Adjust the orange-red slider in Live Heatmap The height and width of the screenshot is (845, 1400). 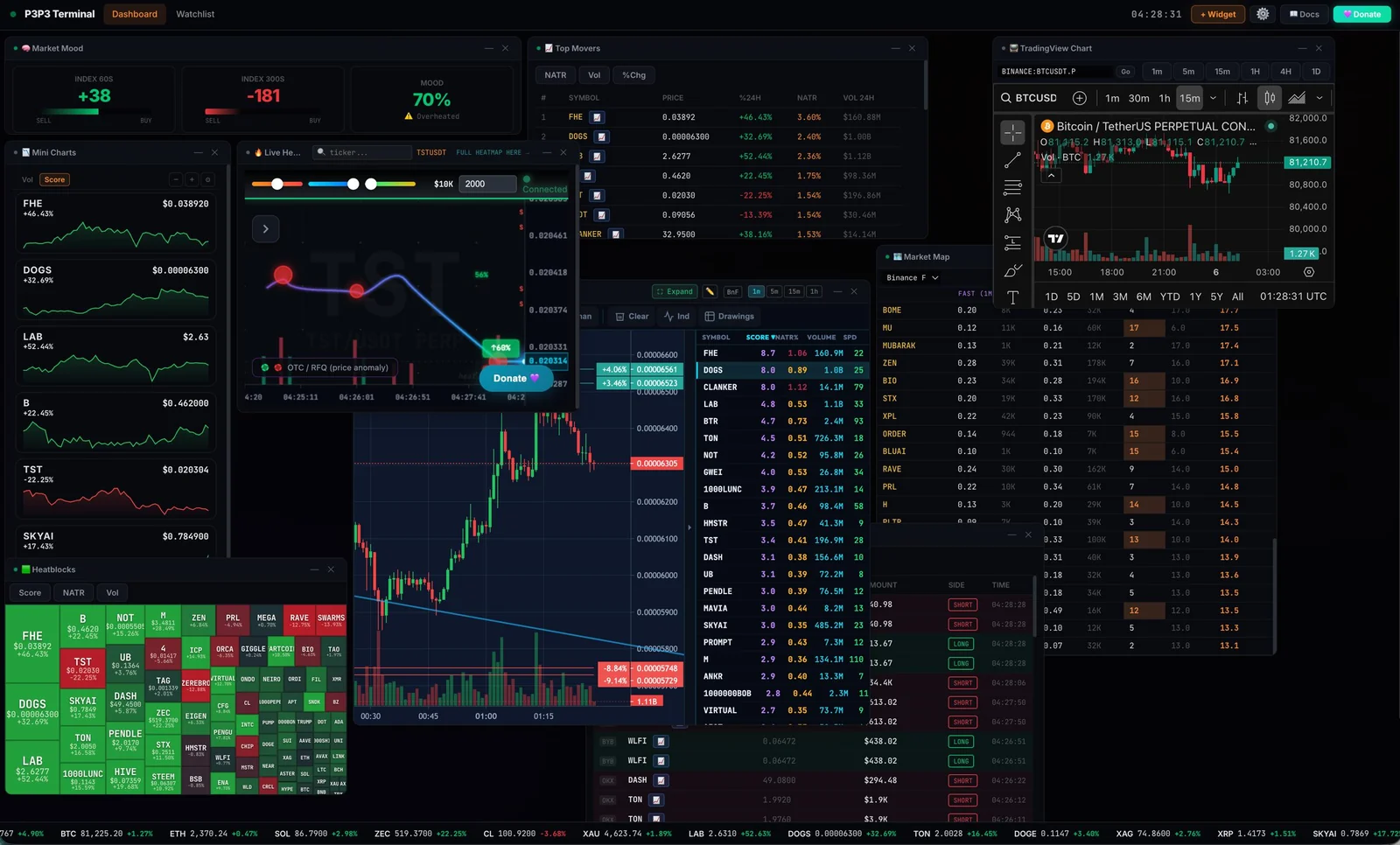coord(276,184)
